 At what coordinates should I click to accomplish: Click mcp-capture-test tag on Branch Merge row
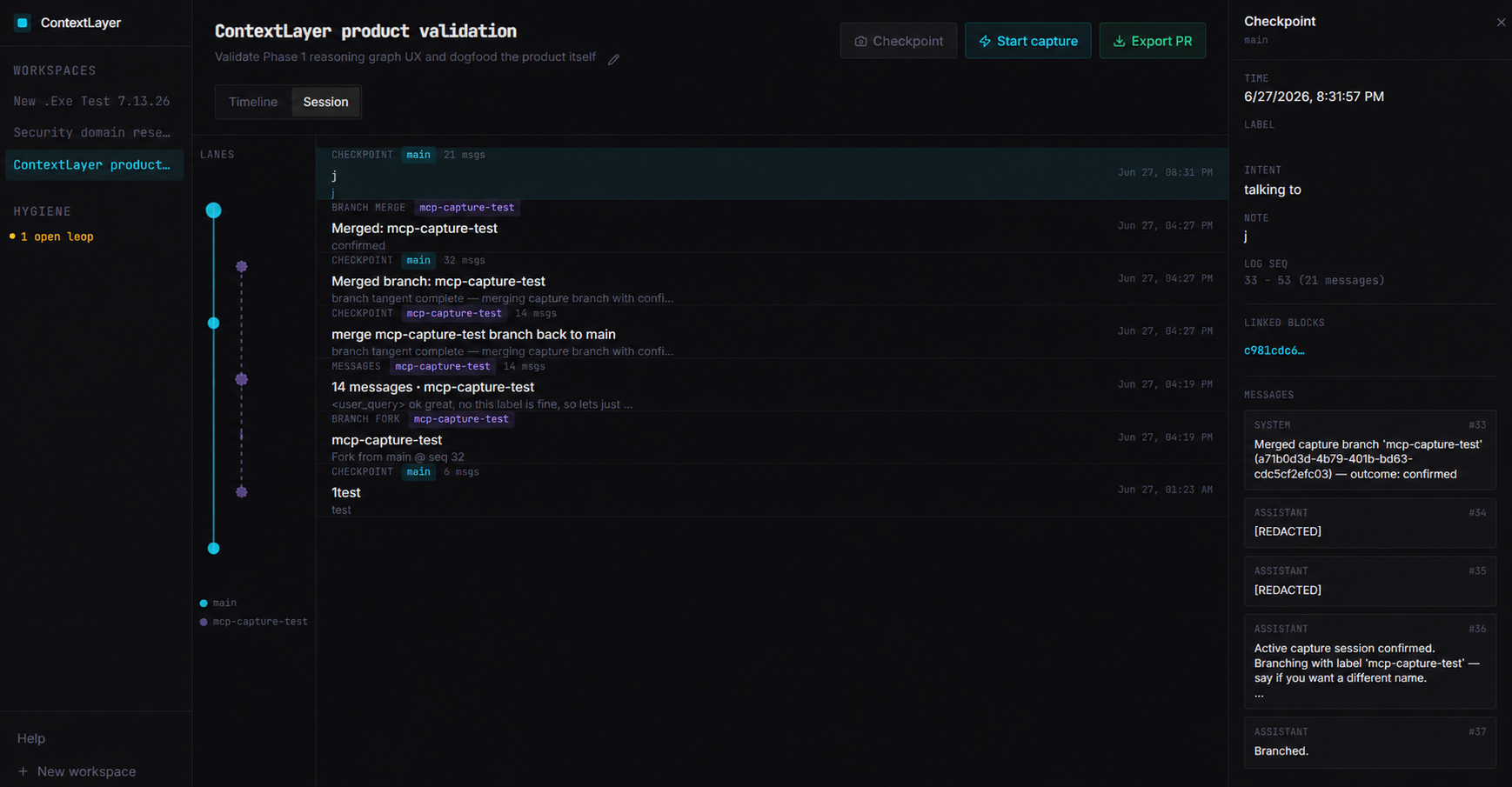coord(466,208)
